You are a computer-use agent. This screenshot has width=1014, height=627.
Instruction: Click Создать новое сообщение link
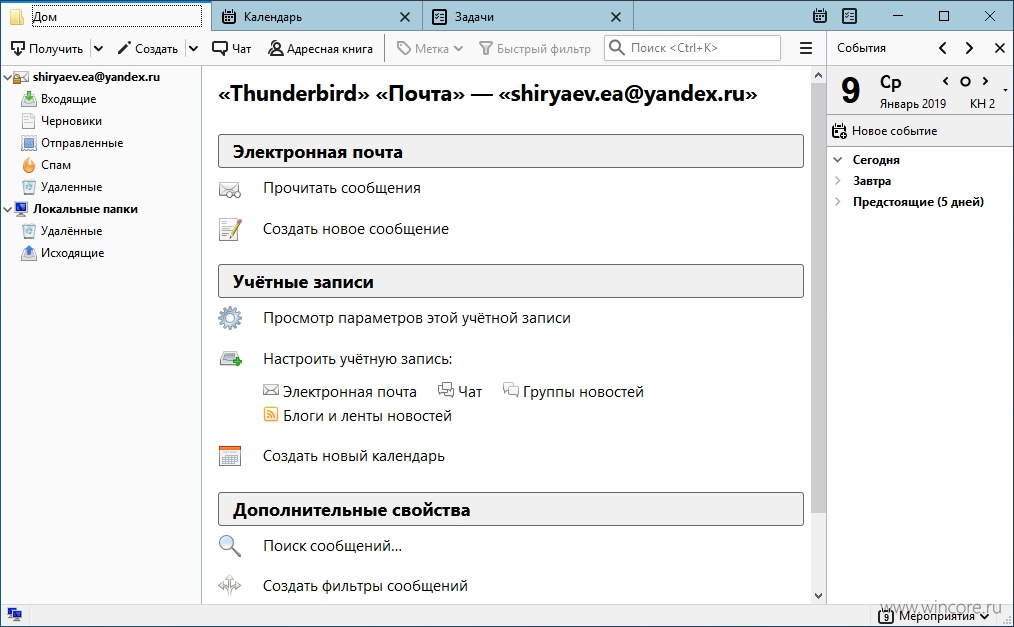356,229
